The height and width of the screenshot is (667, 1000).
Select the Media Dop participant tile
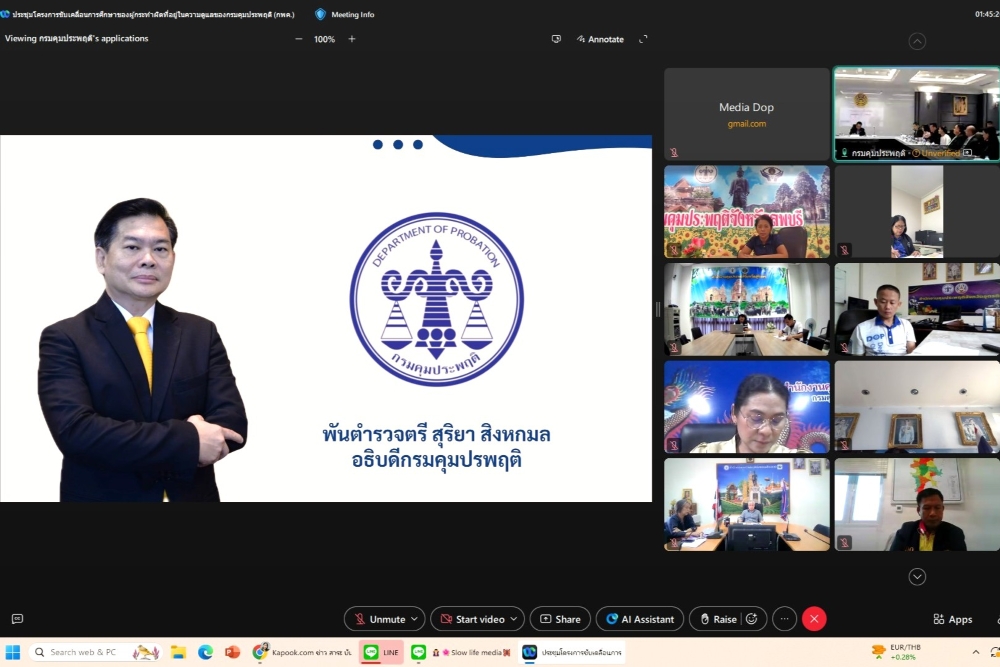coord(747,114)
